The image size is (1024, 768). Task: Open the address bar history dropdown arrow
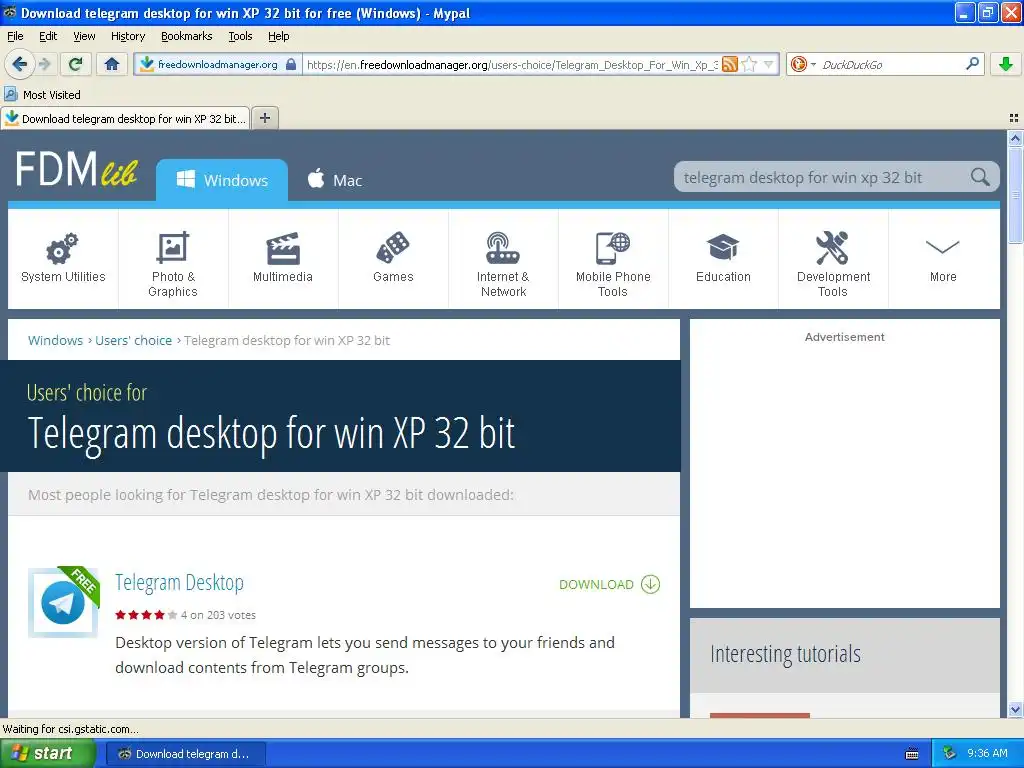(x=769, y=64)
